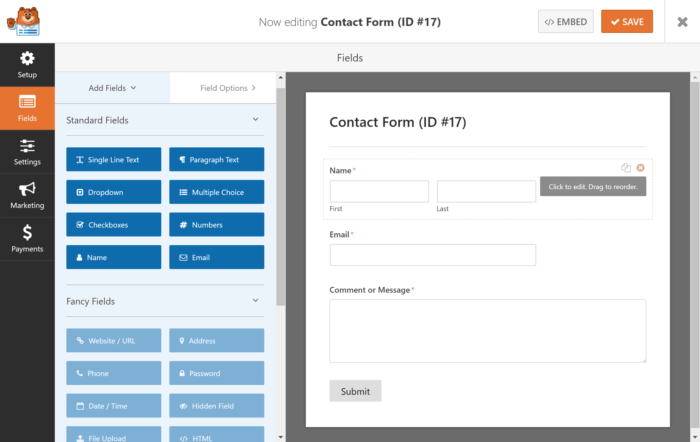Collapse the Fancy Fields section
Screen dimensions: 700x442
(255, 301)
